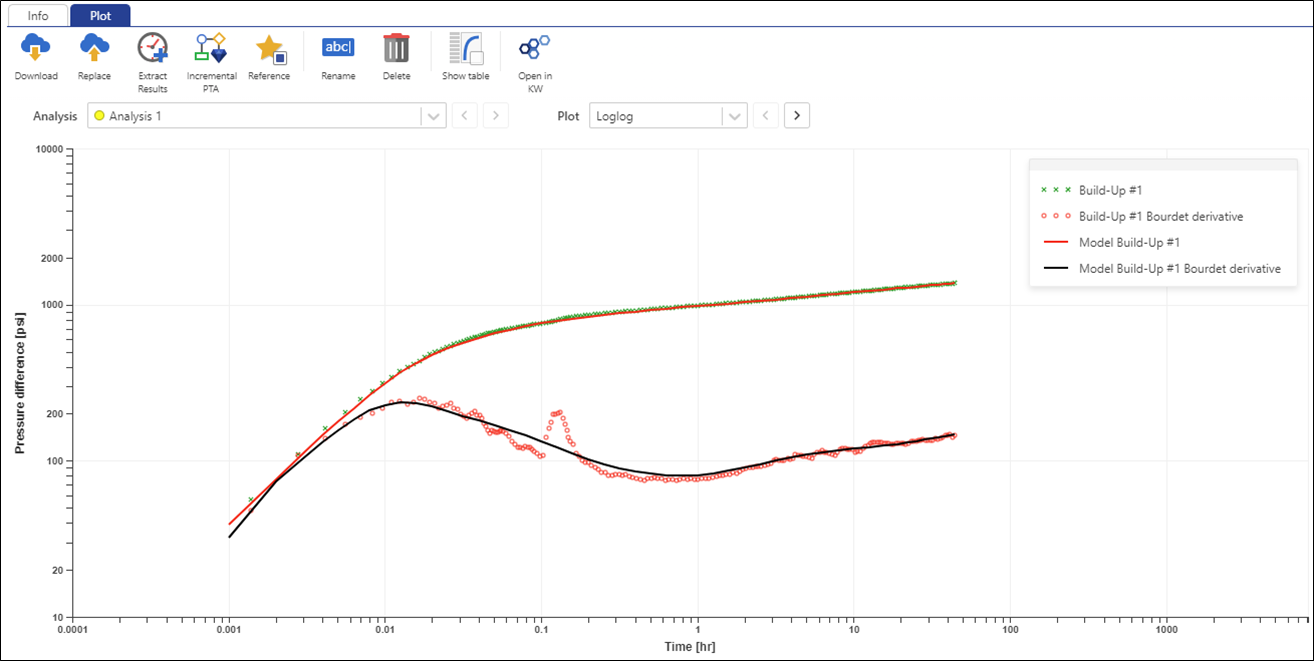Click the Analysis field label
This screenshot has height=661, width=1314.
pos(55,116)
